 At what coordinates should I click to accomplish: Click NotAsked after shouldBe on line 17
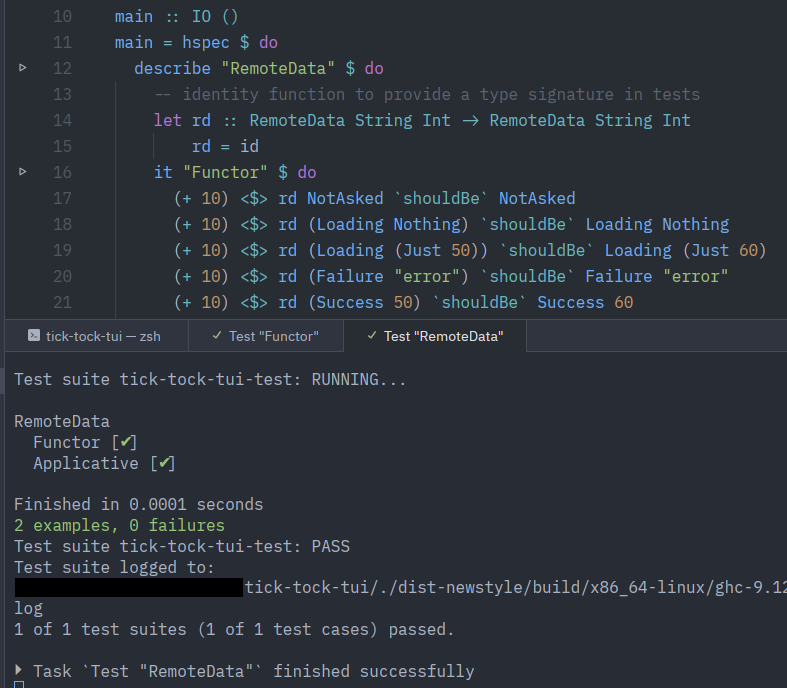click(x=537, y=198)
